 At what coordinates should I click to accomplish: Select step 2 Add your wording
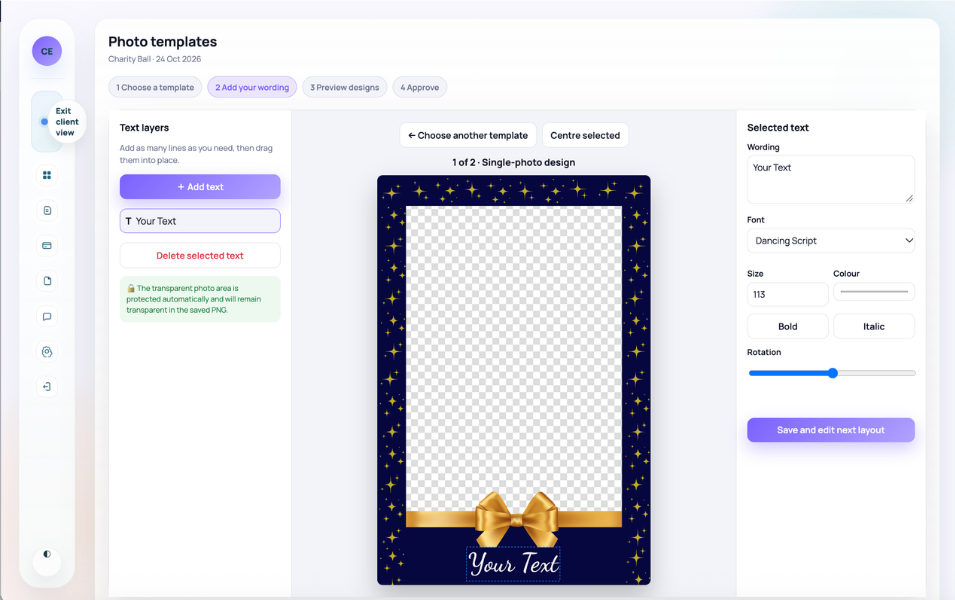(252, 87)
